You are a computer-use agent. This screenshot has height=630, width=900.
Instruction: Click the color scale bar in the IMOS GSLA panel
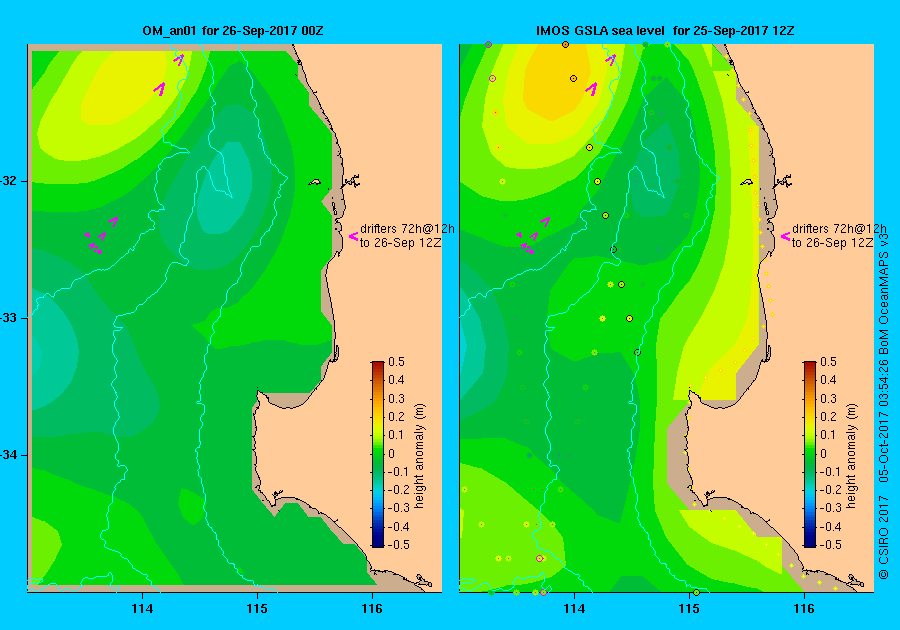[x=809, y=454]
